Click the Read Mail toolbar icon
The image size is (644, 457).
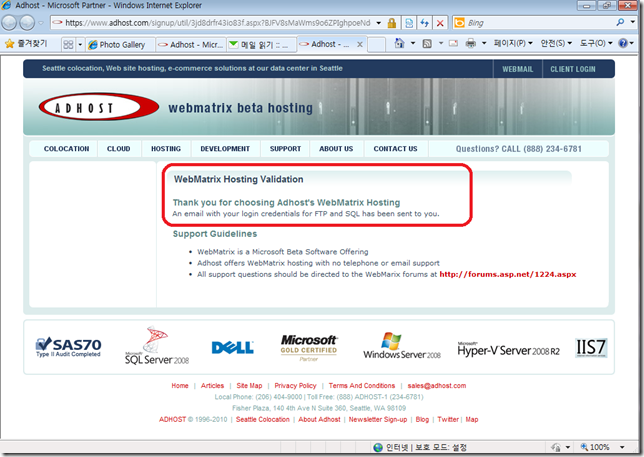coord(453,43)
